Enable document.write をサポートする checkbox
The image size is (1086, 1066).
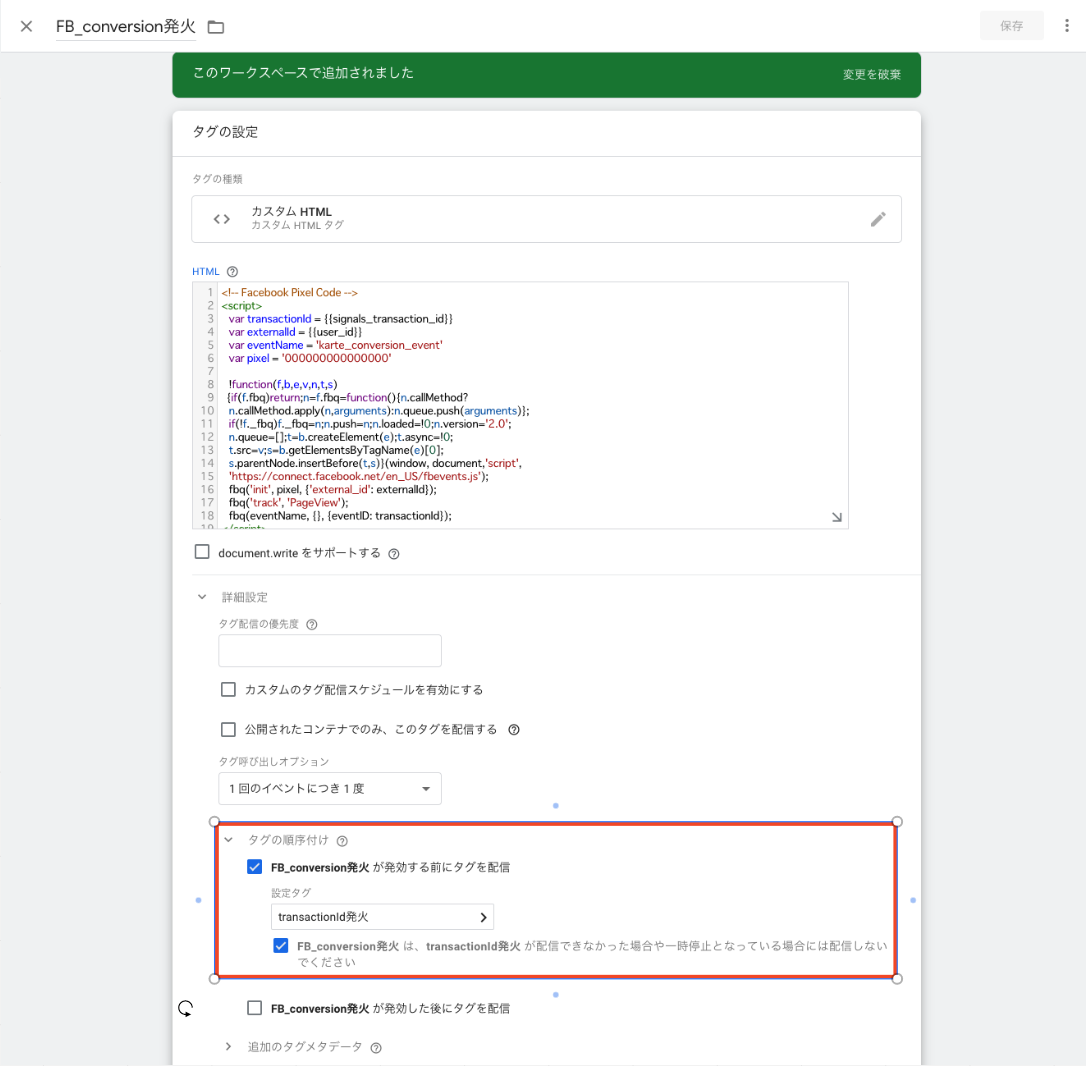coord(202,552)
